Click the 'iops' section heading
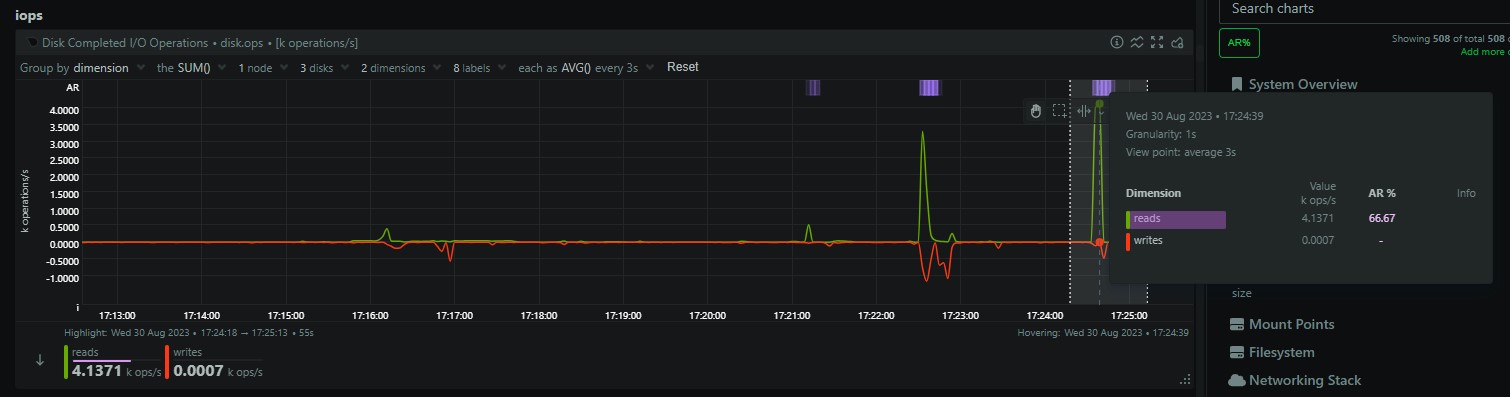This screenshot has height=397, width=1510. click(28, 16)
